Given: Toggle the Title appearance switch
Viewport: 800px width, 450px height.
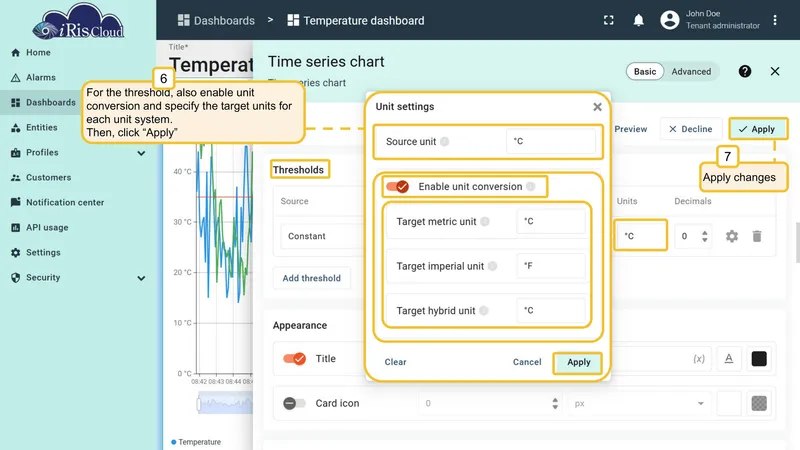Looking at the screenshot, I should [x=294, y=359].
